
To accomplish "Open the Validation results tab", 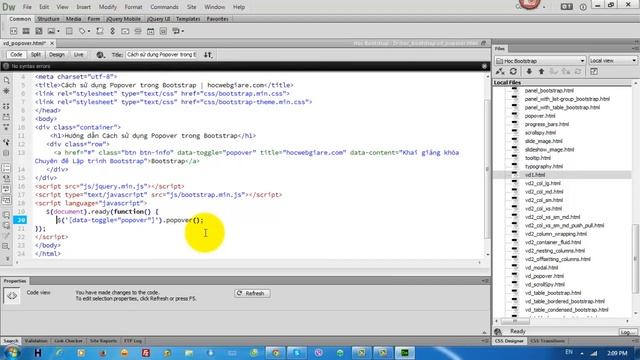I will pyautogui.click(x=36, y=341).
